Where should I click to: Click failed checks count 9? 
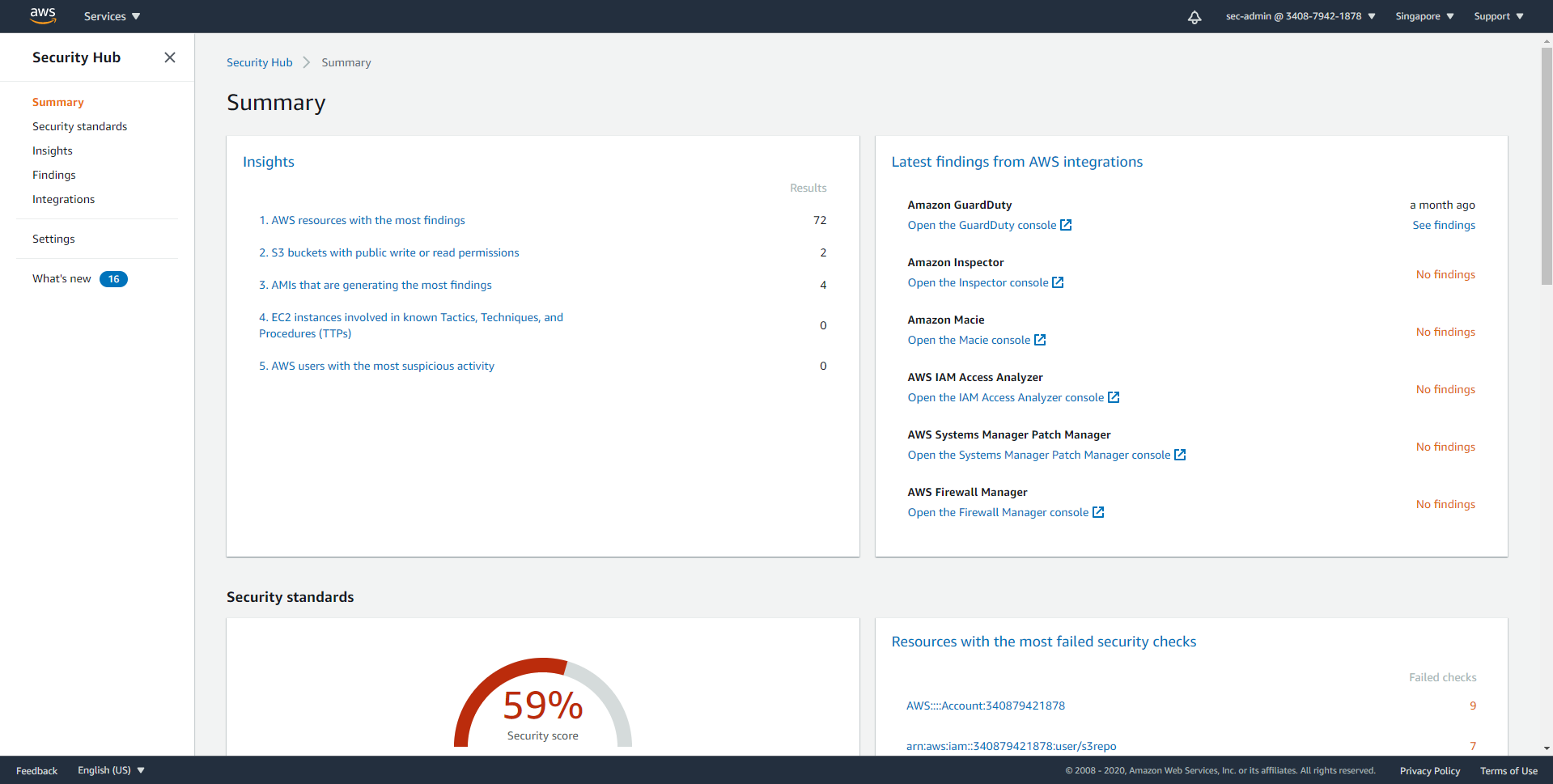[1473, 706]
